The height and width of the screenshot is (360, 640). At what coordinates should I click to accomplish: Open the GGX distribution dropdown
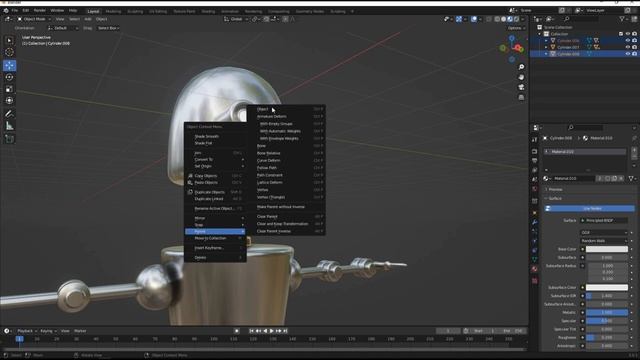tap(604, 232)
